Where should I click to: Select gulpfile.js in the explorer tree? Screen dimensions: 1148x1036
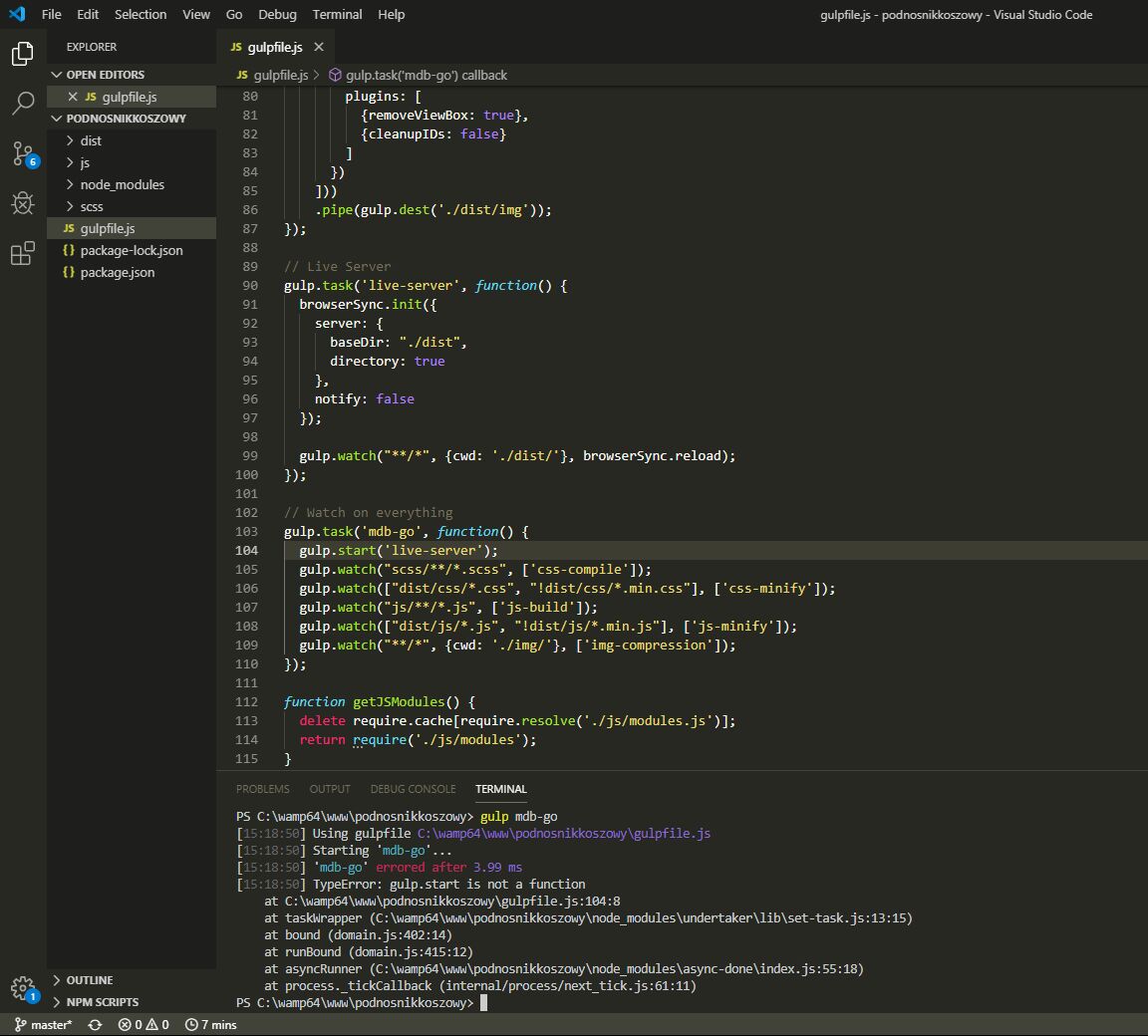tap(132, 228)
